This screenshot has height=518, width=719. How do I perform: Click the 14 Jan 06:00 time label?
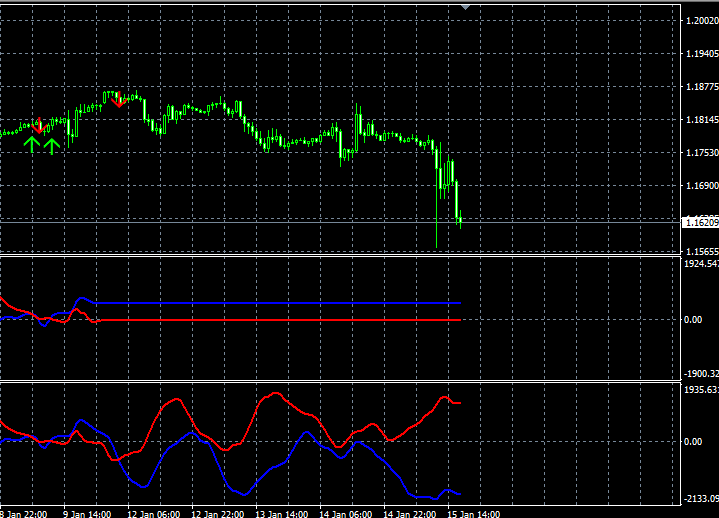coord(346,514)
